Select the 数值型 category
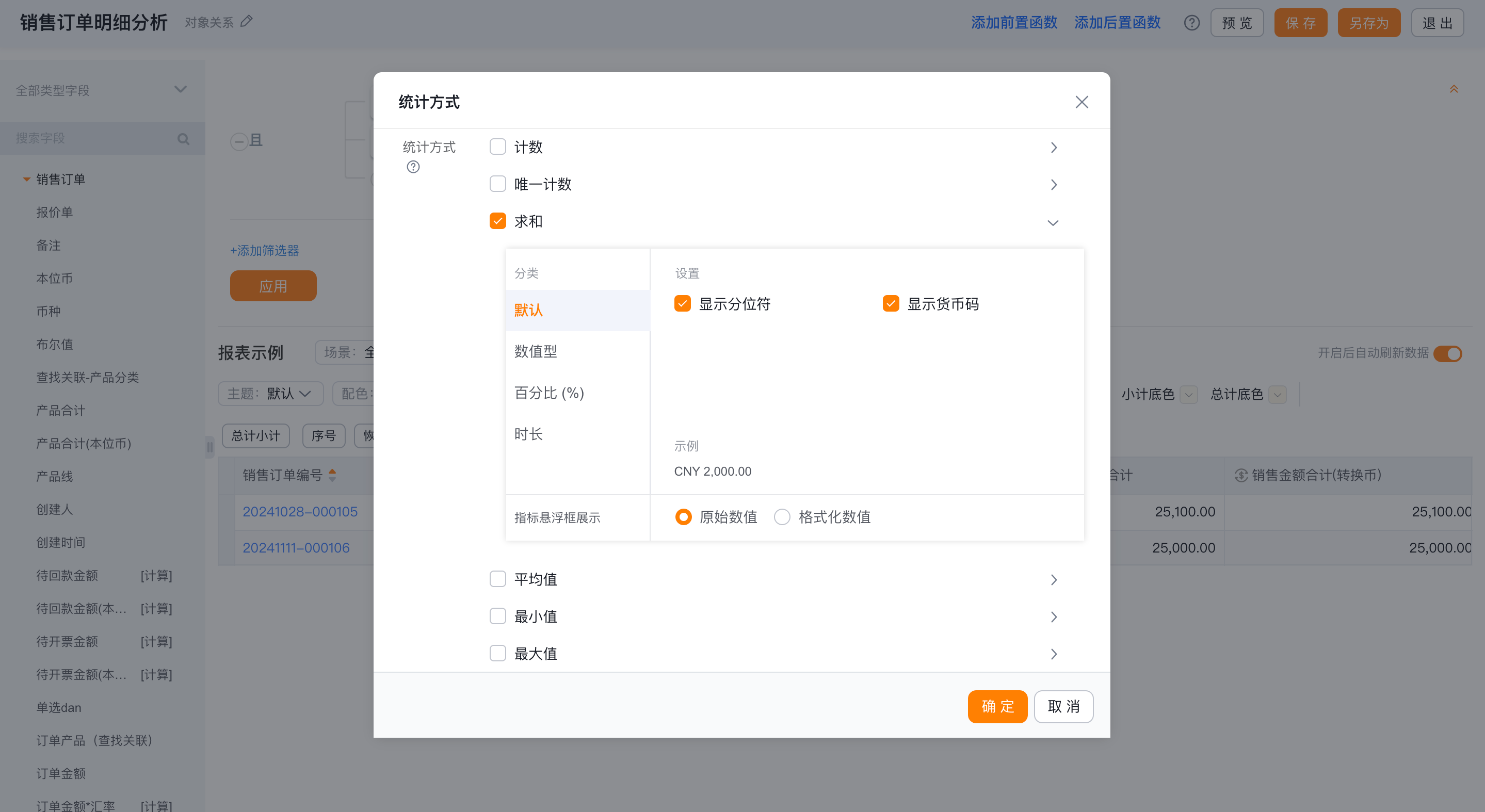 tap(577, 351)
